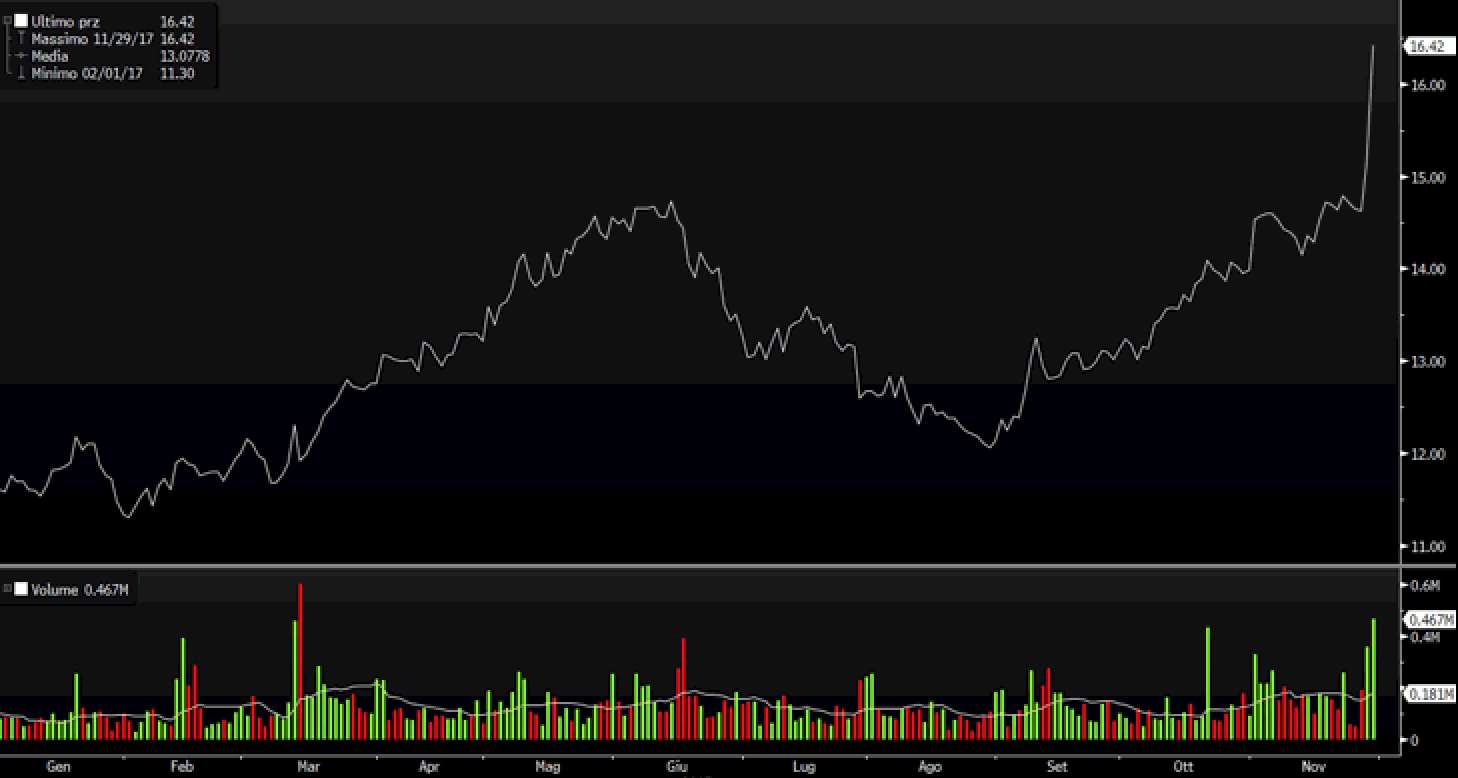Click the Massimo high-marker icon in legend
Screen dimensions: 1458x778
click(x=21, y=39)
